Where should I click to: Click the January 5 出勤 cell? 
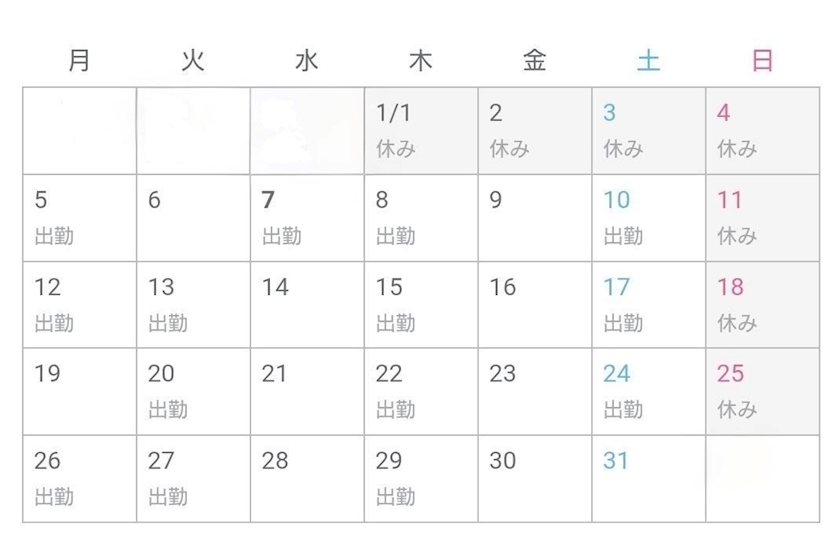click(x=79, y=218)
